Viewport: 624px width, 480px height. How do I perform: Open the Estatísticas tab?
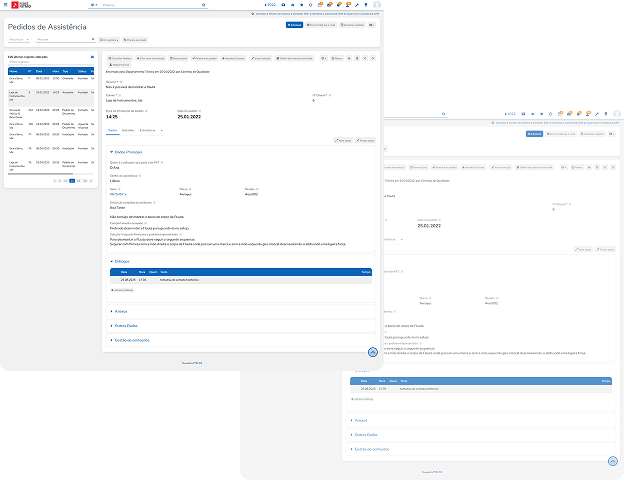[147, 130]
